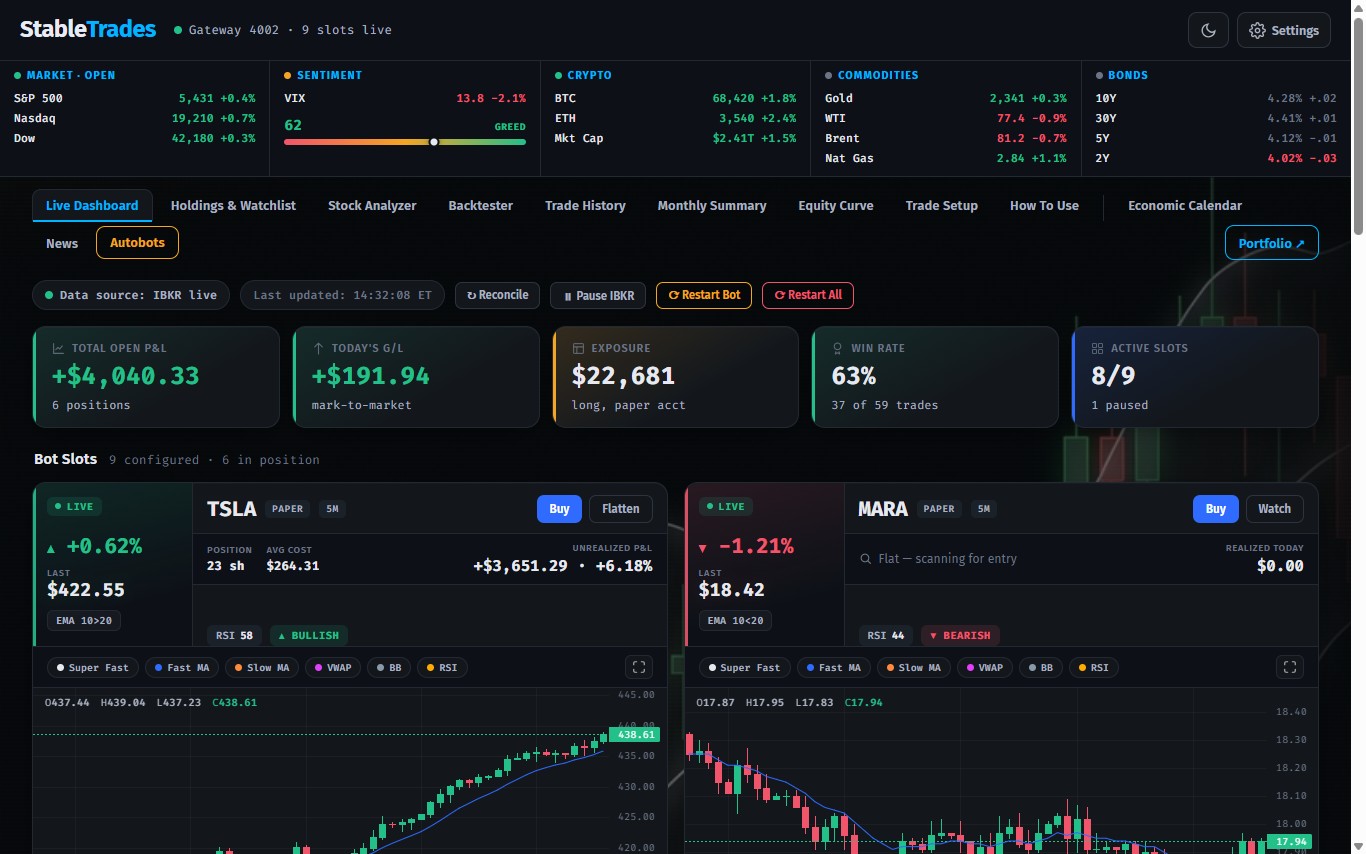Open the Trade History tab

click(585, 205)
